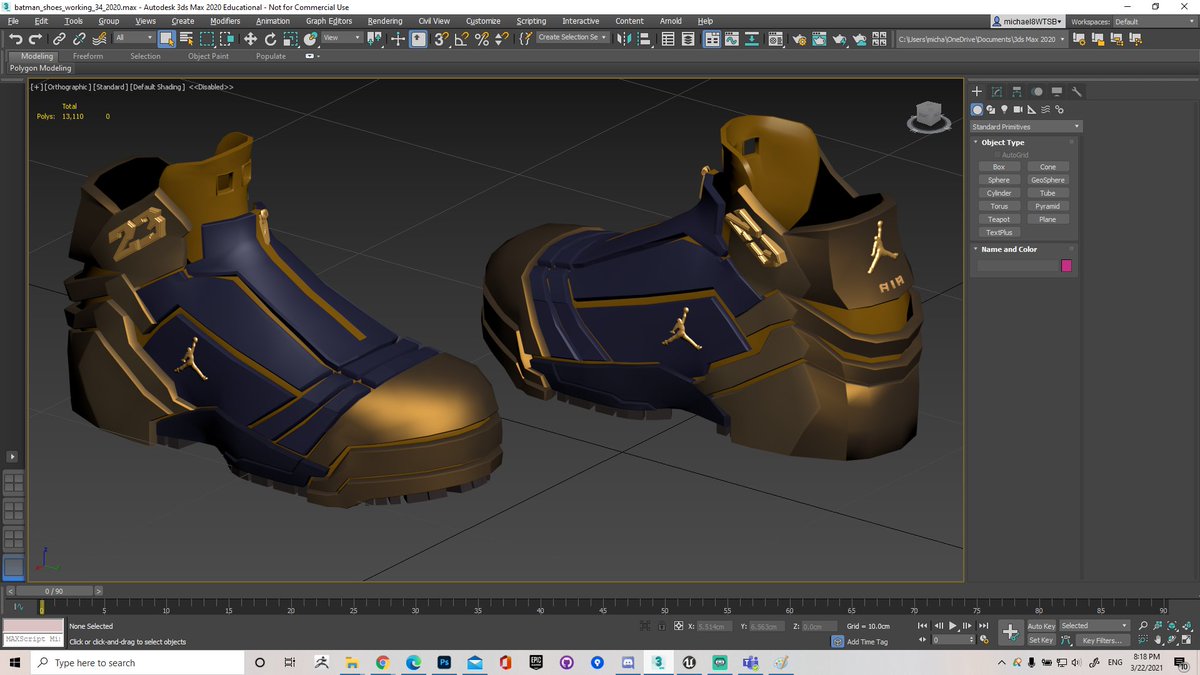Activate the Select Object tool

coord(166,38)
